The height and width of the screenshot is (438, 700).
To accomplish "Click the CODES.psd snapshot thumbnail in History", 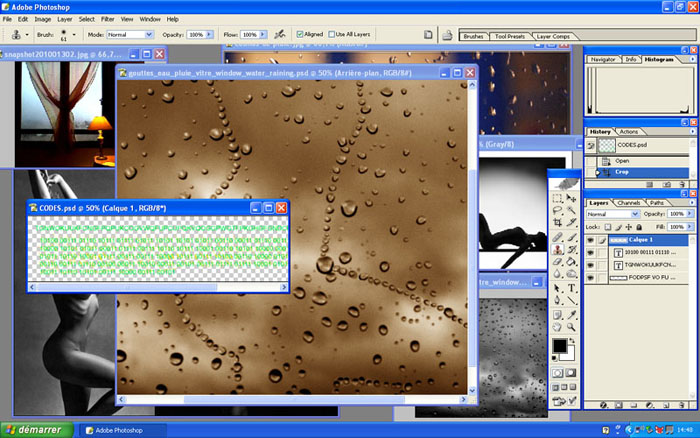I will tap(607, 145).
